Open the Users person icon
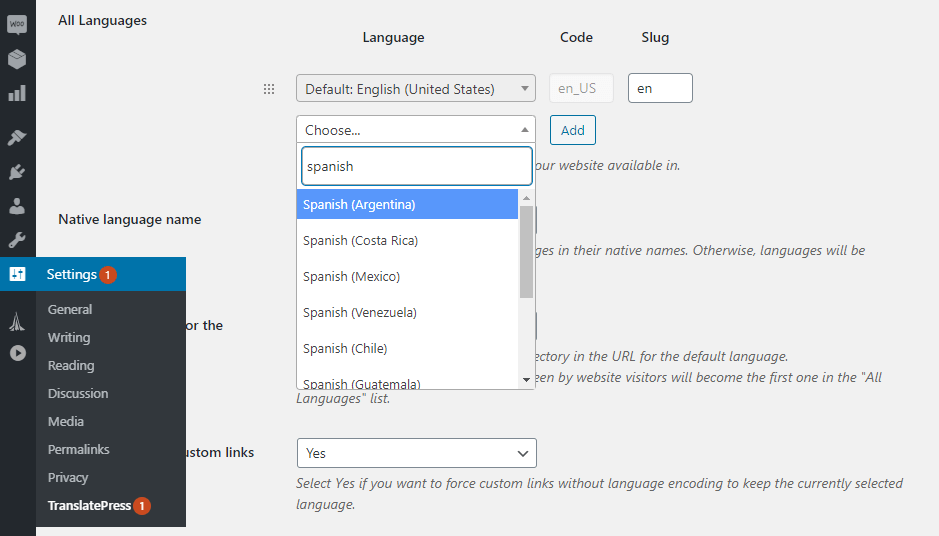The width and height of the screenshot is (939, 536). (17, 206)
